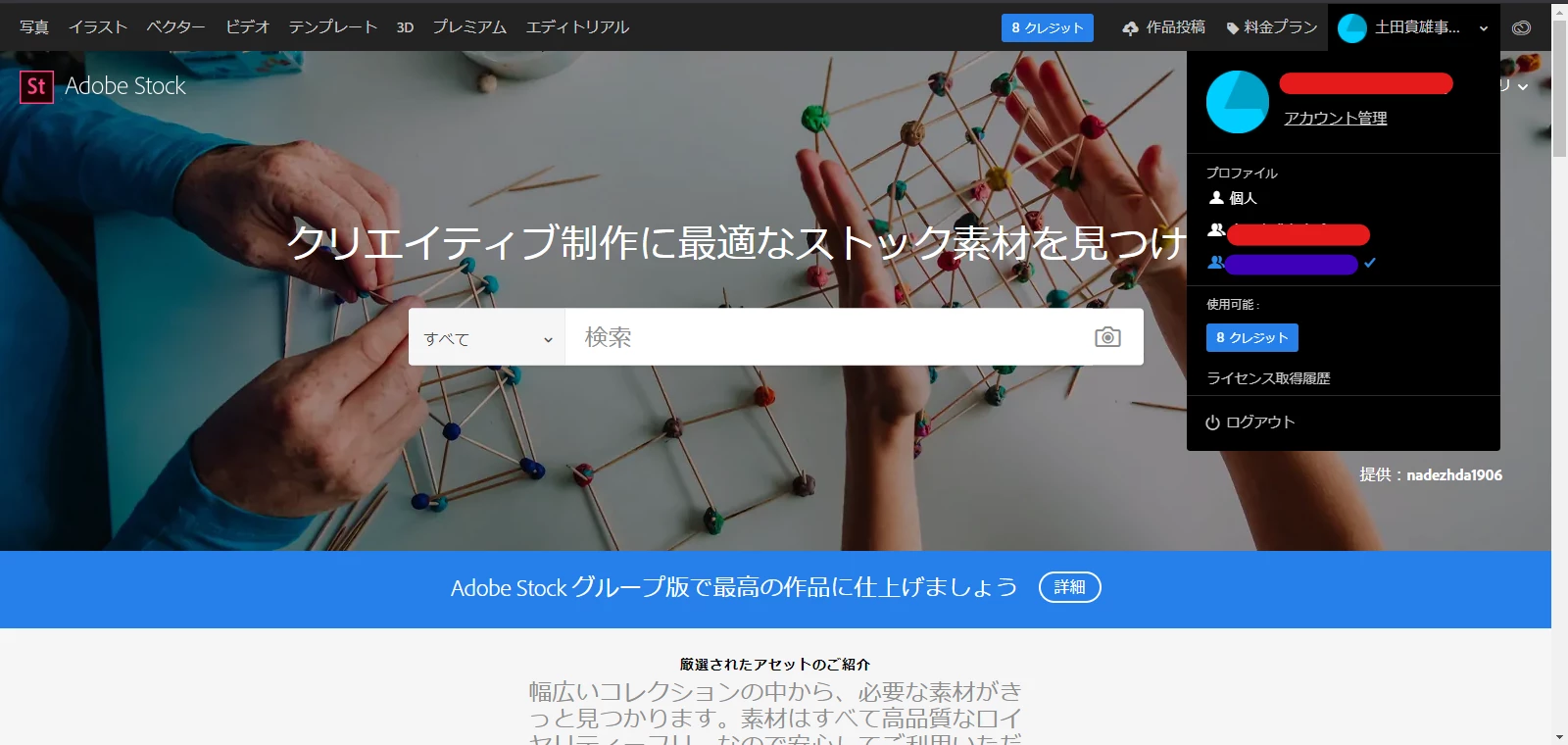Select the red-redacted group profile
Screen dimensions: 1568x745
click(x=1289, y=233)
